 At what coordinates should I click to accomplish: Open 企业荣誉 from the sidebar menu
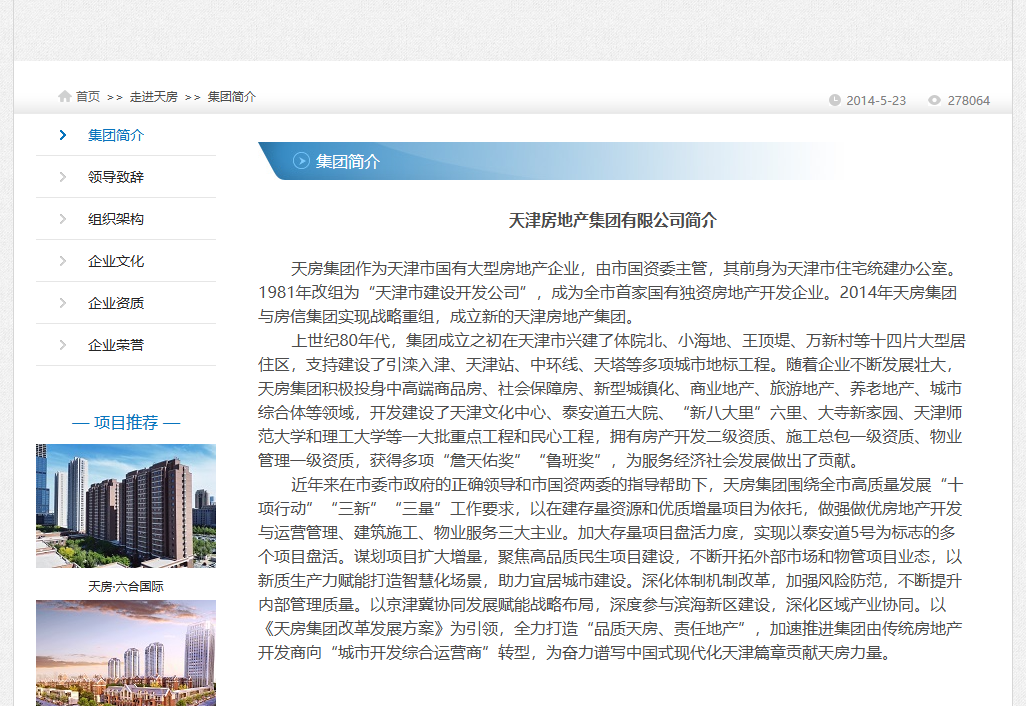[x=116, y=345]
